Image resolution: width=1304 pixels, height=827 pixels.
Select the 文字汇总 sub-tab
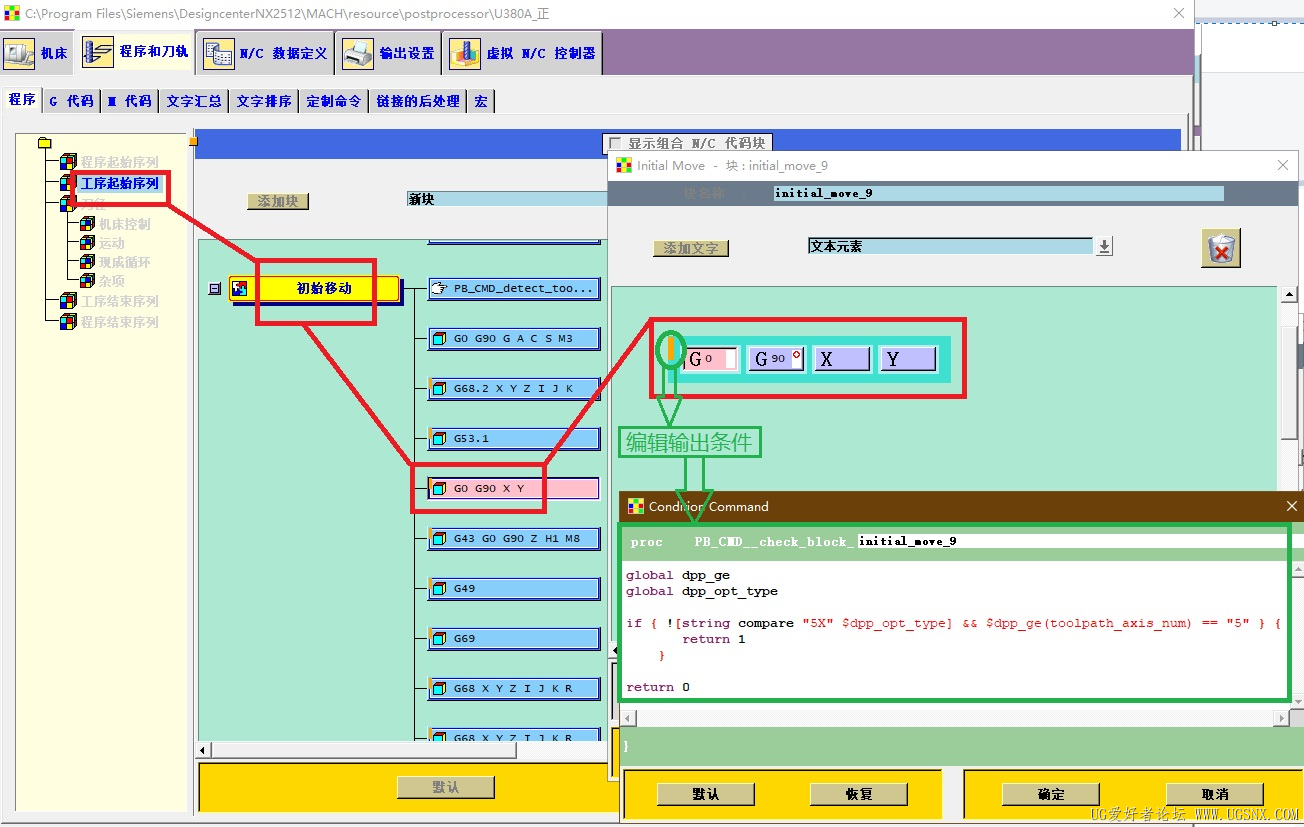pyautogui.click(x=194, y=101)
